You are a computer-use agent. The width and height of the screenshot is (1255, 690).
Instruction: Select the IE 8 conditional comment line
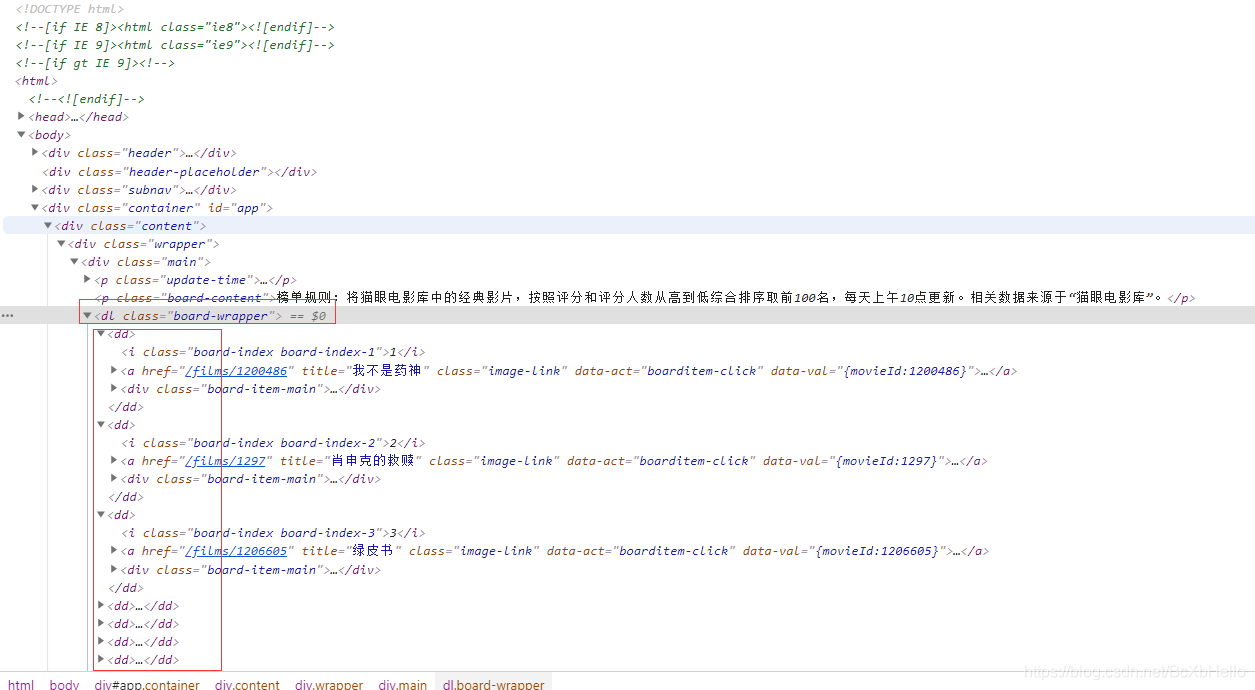(175, 27)
